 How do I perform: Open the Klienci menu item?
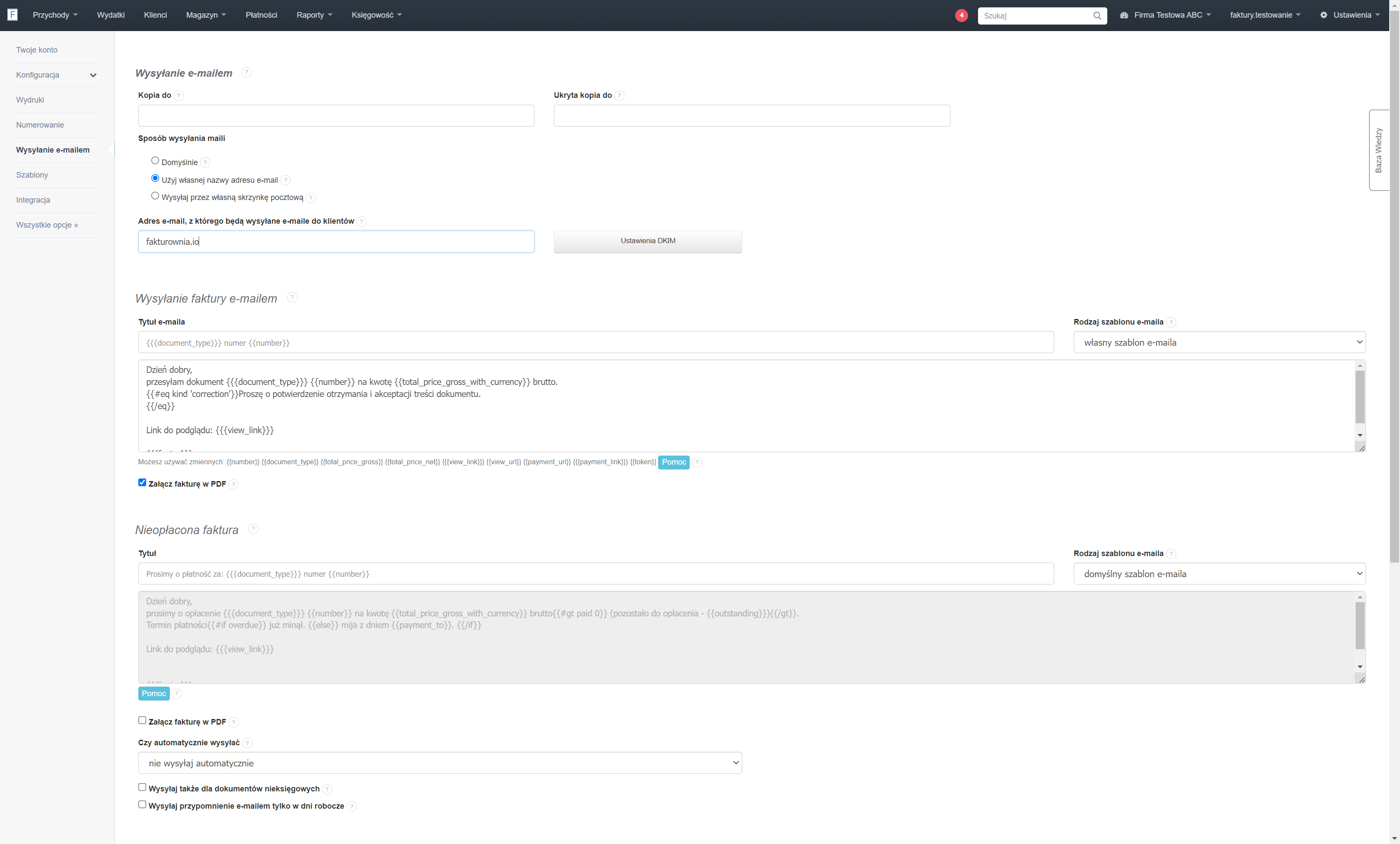[156, 16]
